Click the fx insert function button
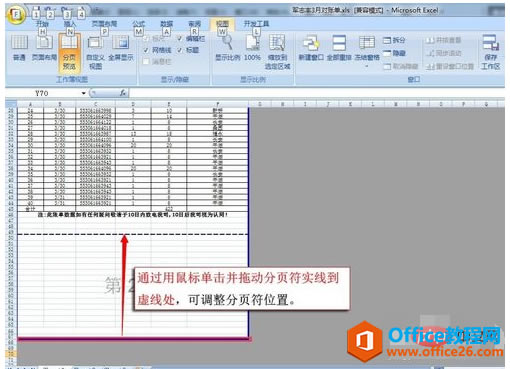 click(x=123, y=93)
